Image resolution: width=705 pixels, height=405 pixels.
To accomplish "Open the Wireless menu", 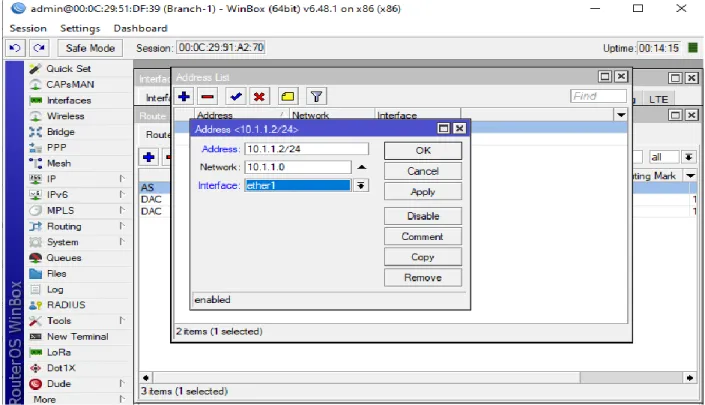I will 66,116.
